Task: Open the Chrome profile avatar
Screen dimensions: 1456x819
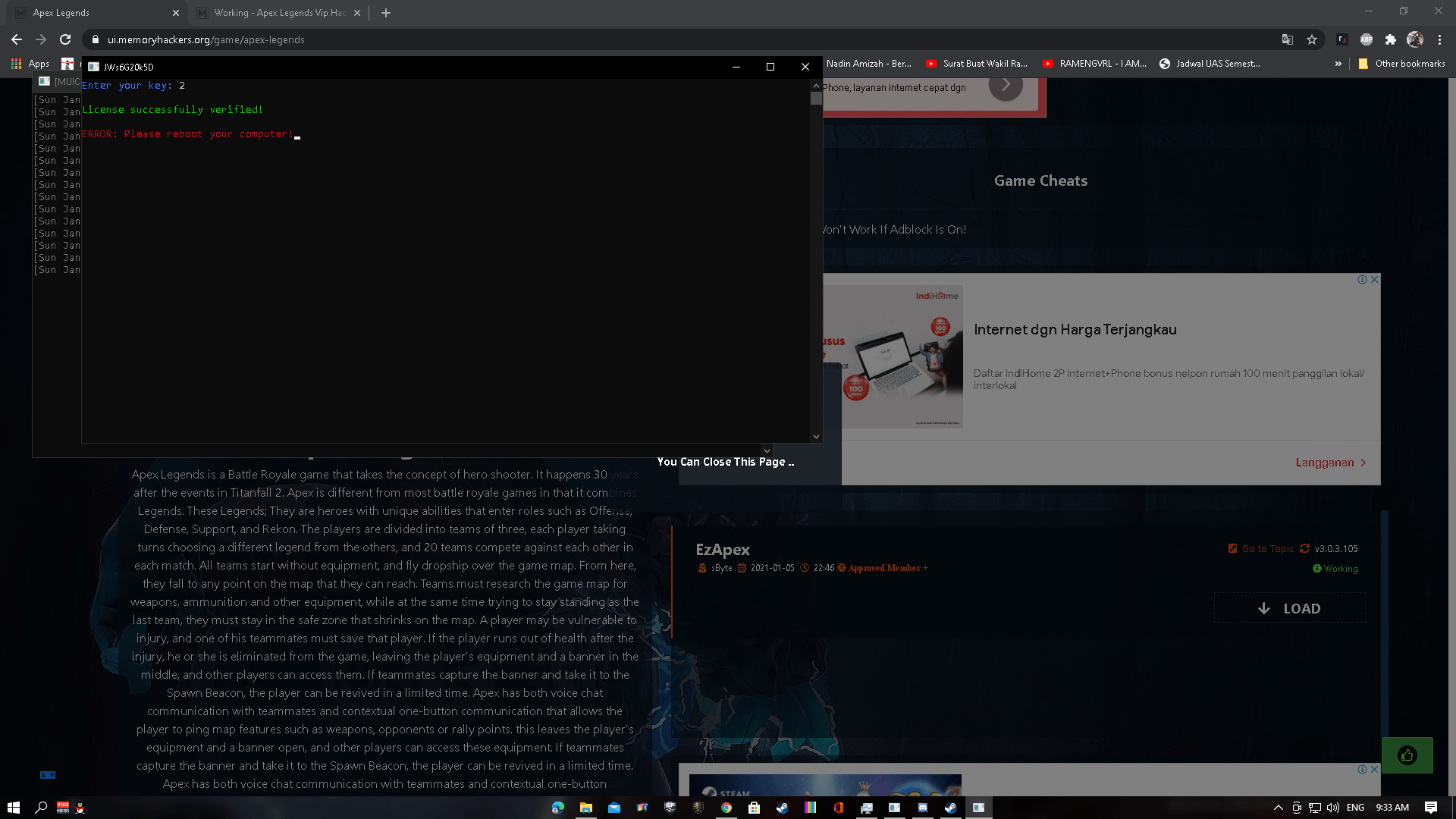Action: [1415, 39]
